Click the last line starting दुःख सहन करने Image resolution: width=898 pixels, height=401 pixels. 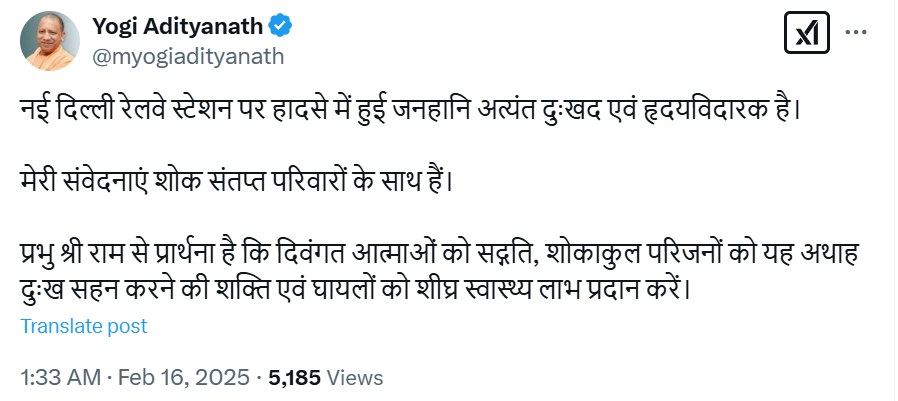point(355,291)
